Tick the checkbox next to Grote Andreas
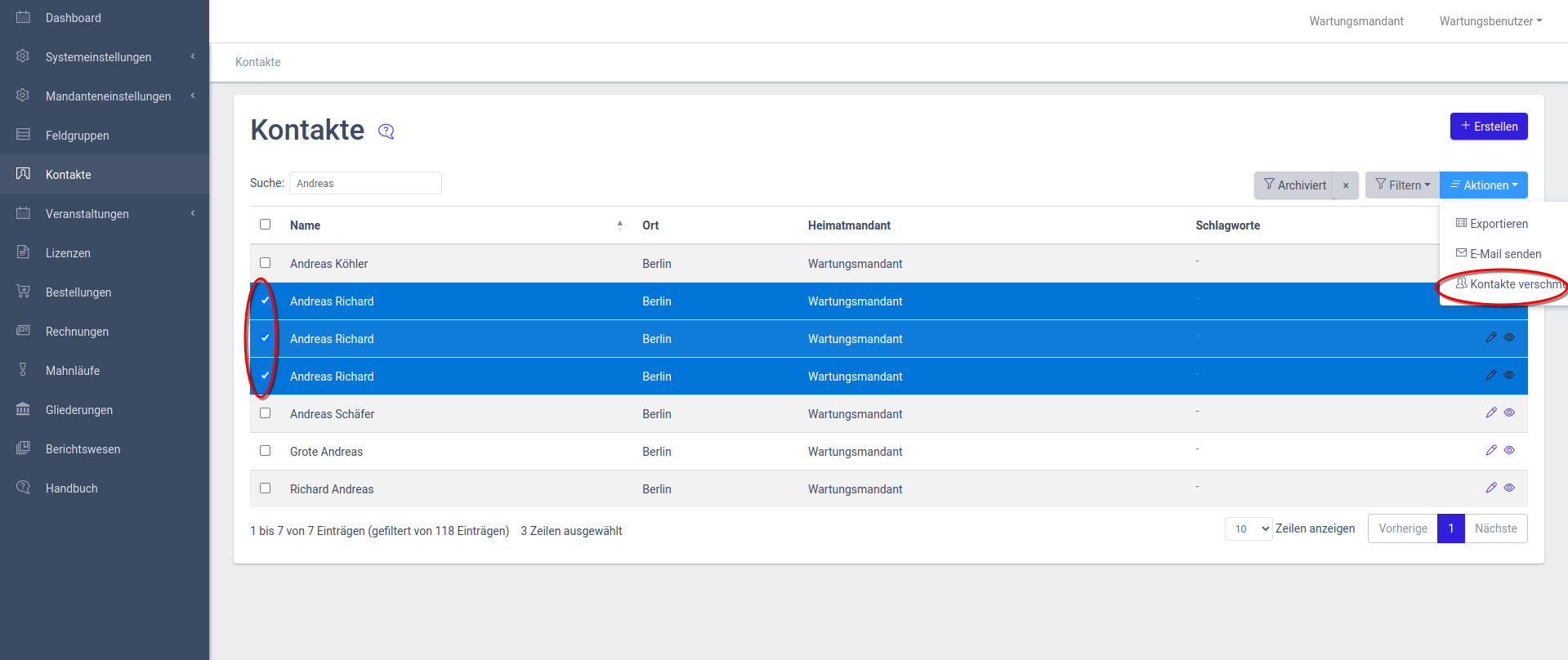 pyautogui.click(x=265, y=451)
